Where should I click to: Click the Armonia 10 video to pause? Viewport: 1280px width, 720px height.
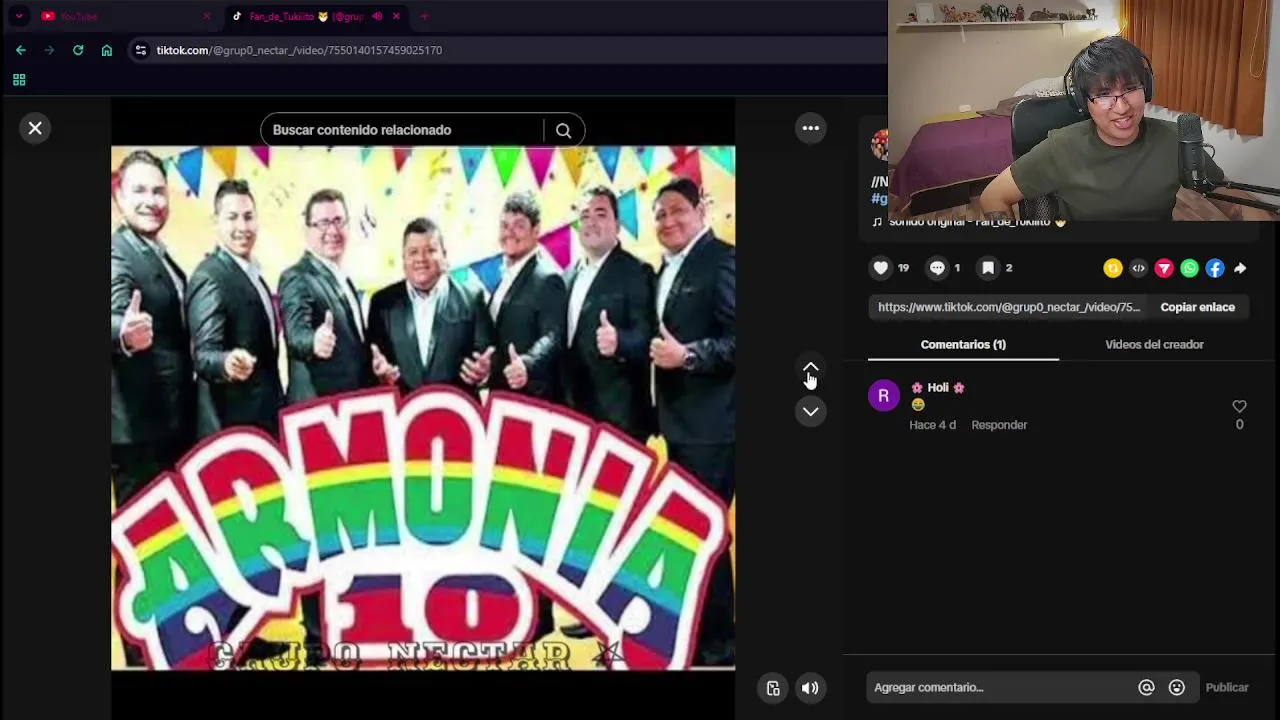(423, 408)
